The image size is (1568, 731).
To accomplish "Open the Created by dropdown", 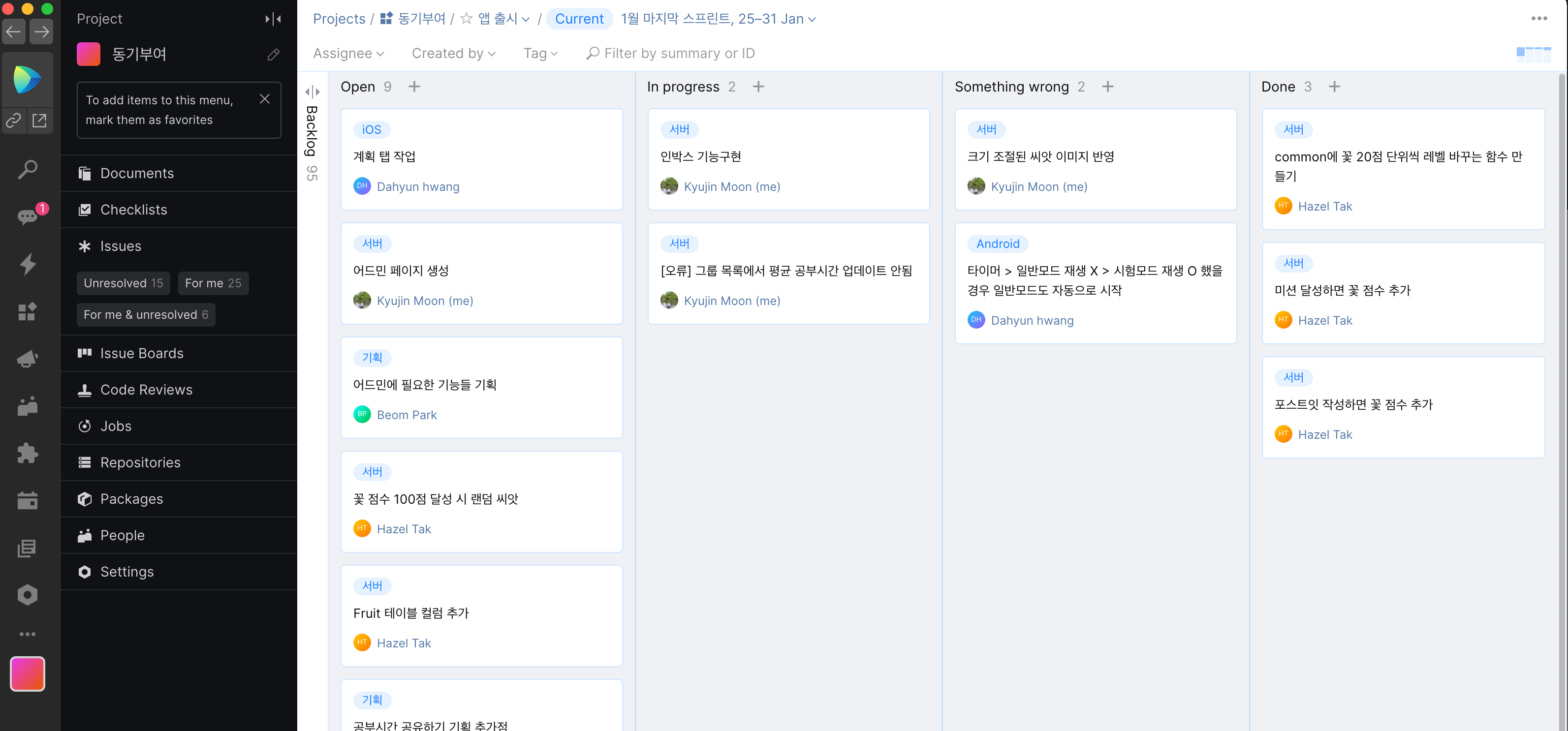I will tap(453, 54).
